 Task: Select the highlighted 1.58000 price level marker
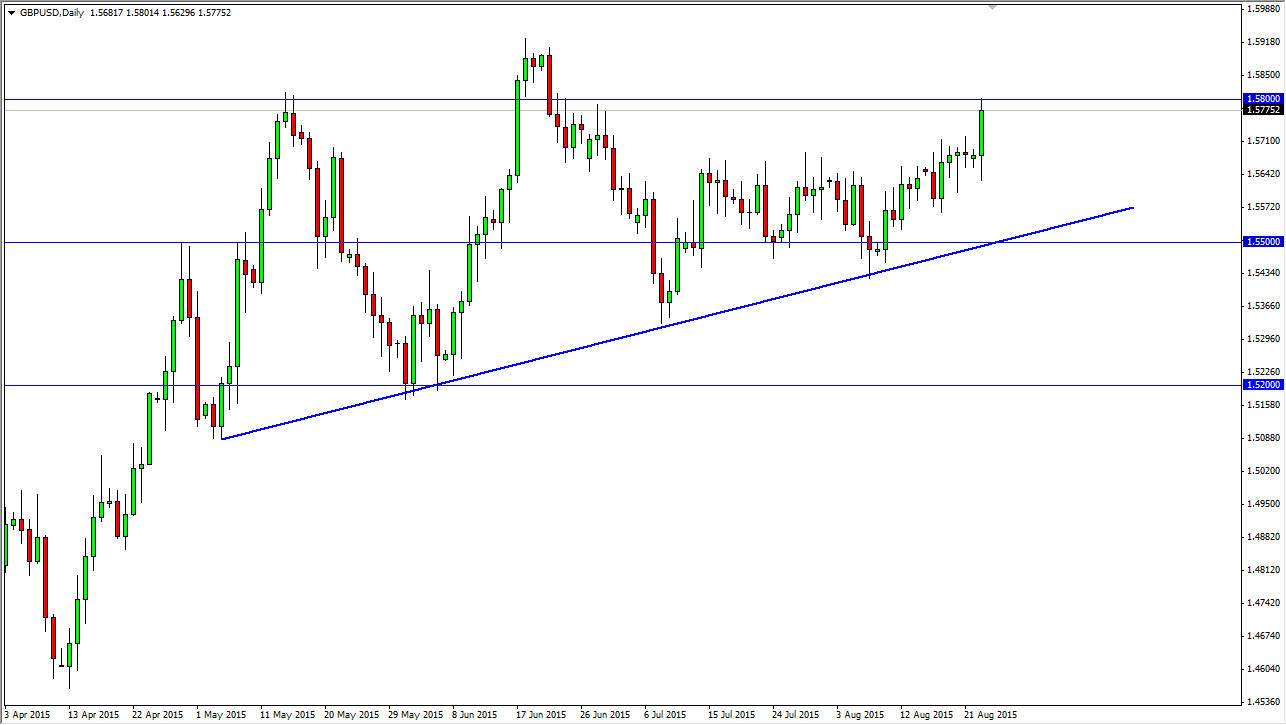click(x=1262, y=98)
